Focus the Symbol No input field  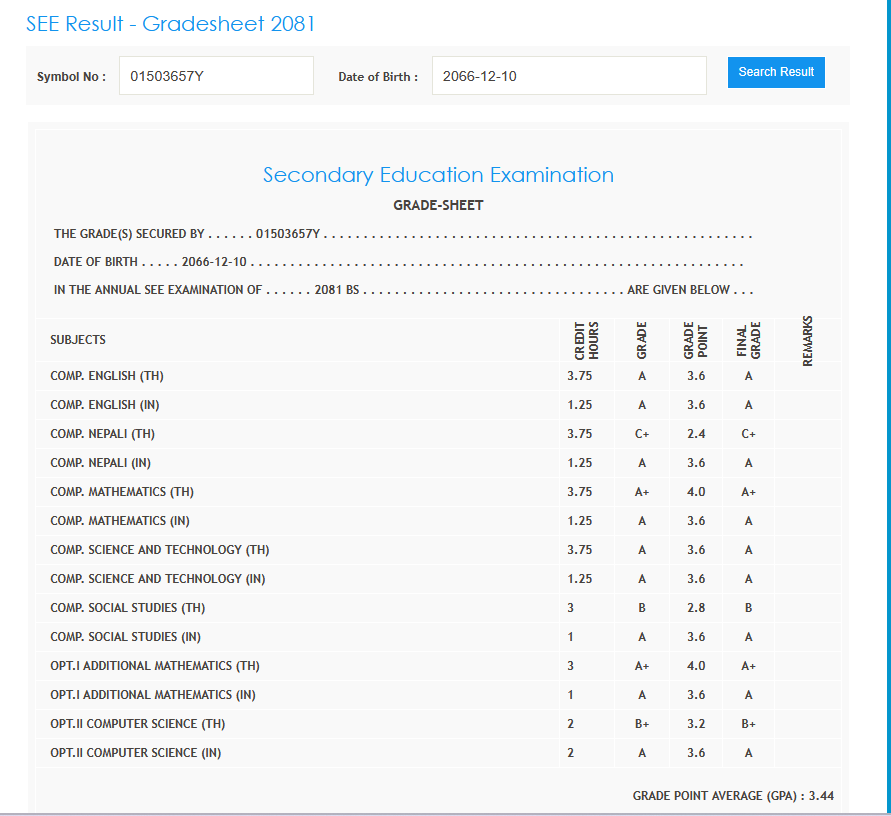(x=216, y=76)
